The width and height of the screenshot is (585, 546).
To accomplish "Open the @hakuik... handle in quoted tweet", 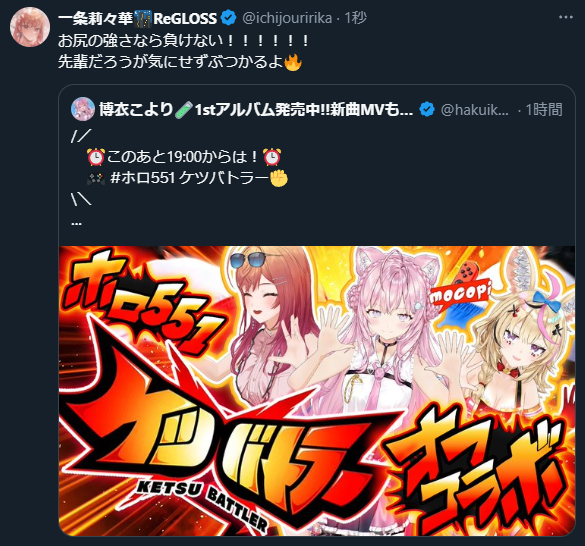I will 475,110.
